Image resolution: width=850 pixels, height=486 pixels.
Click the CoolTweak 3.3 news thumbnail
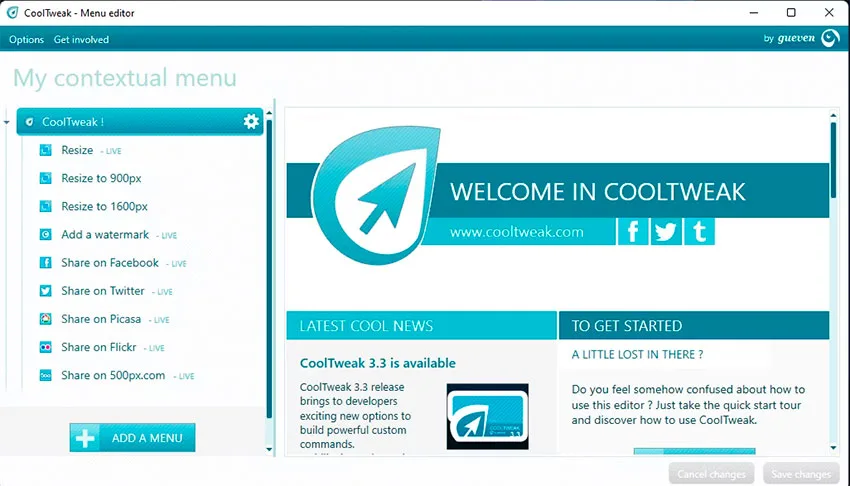tap(487, 416)
